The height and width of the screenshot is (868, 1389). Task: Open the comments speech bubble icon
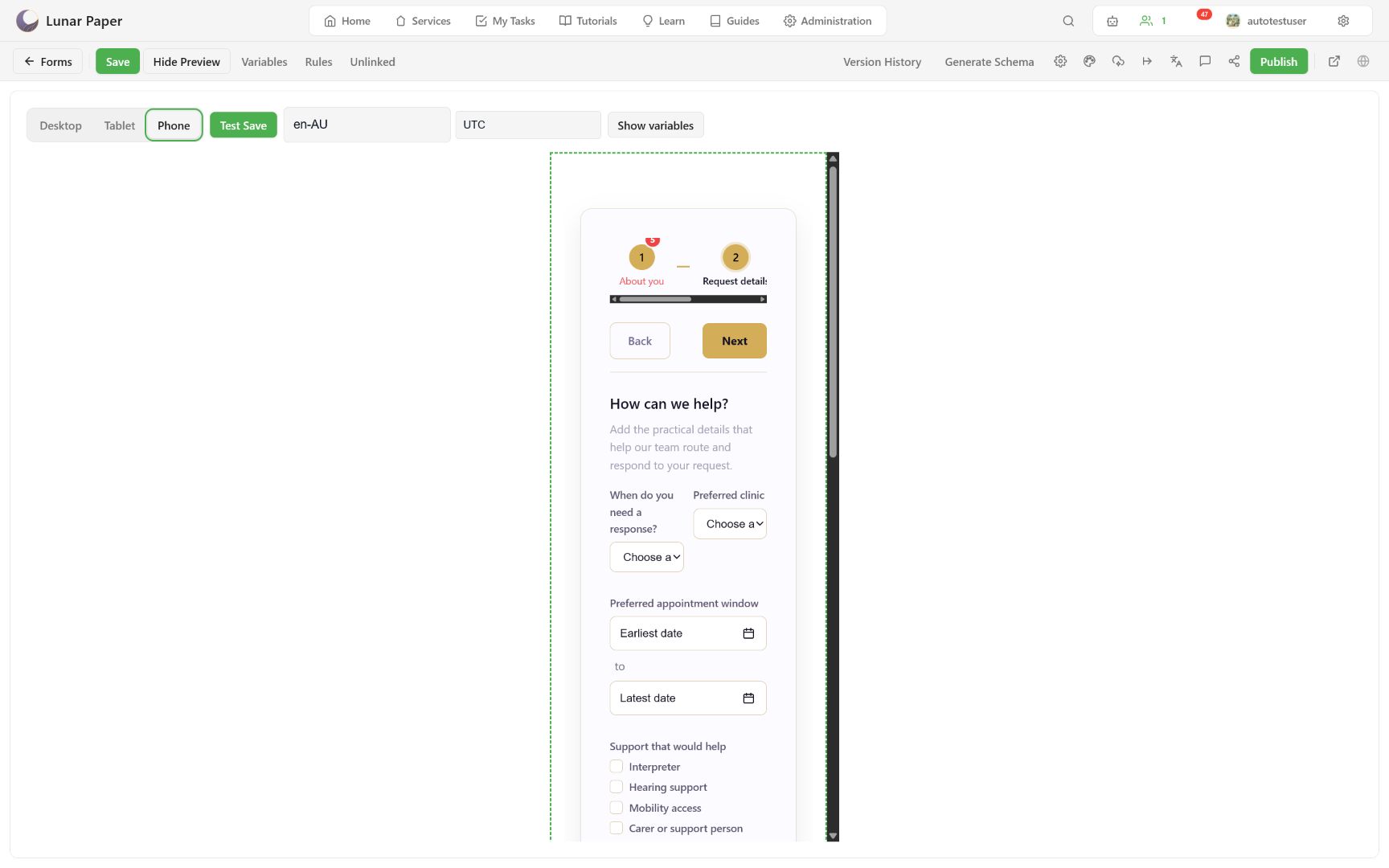(x=1205, y=61)
